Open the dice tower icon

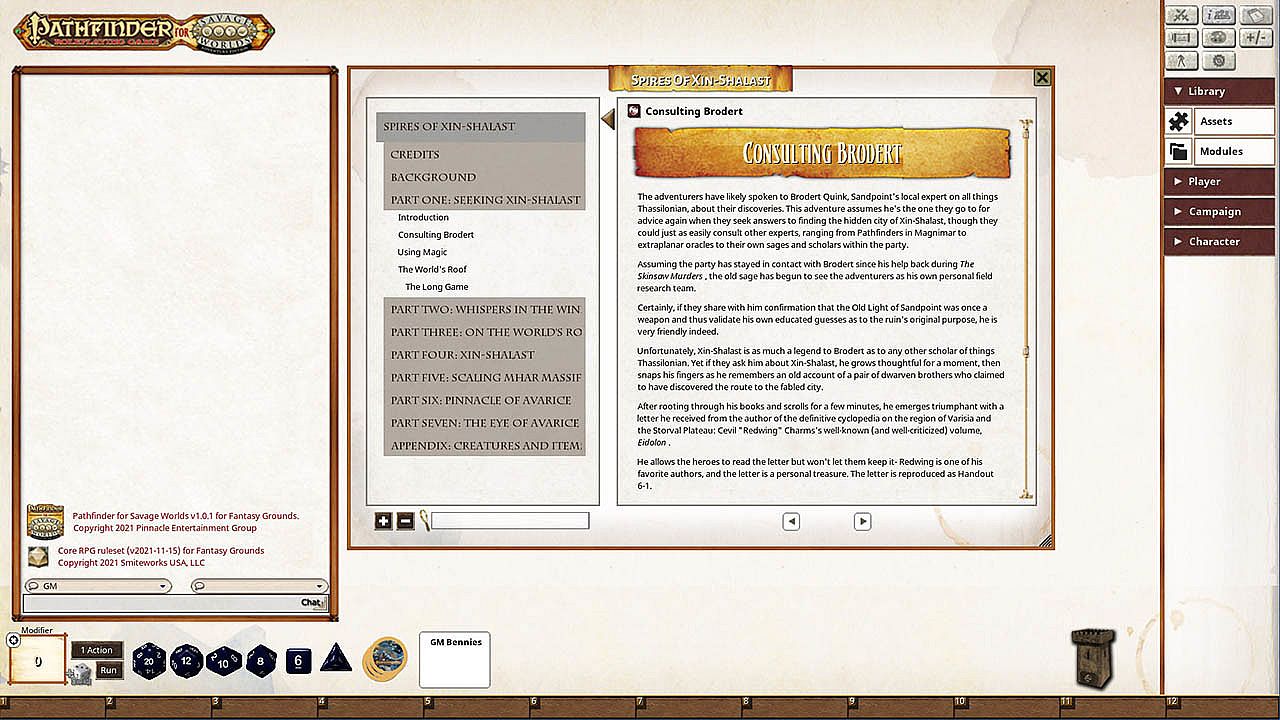tap(1093, 657)
